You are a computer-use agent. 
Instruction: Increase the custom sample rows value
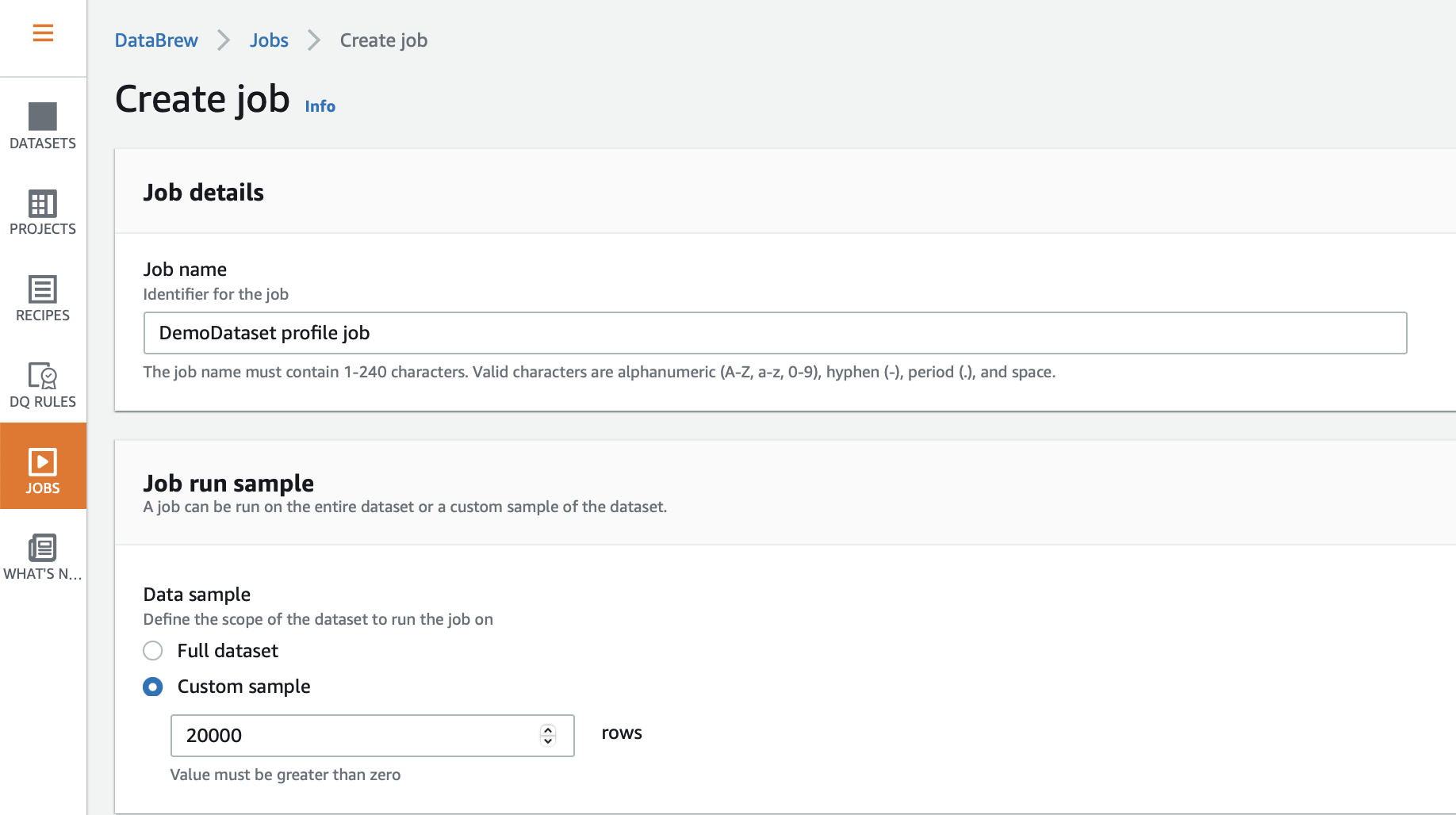pos(548,729)
